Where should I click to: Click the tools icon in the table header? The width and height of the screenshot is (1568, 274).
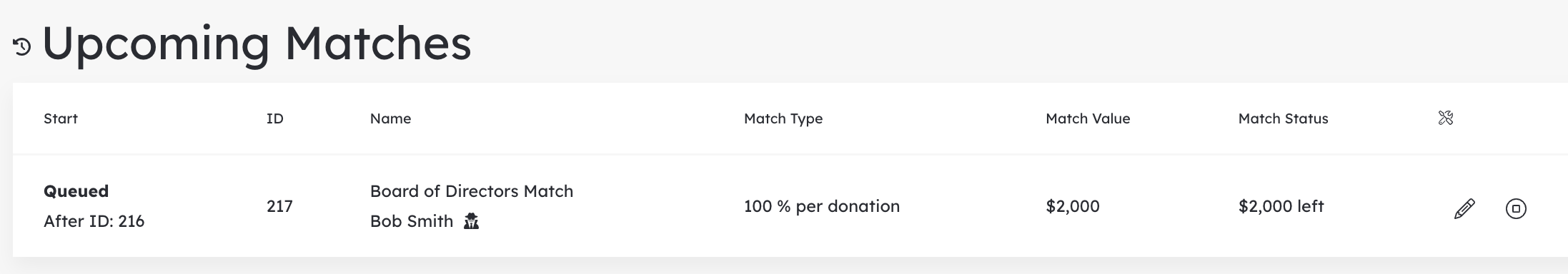(x=1446, y=118)
